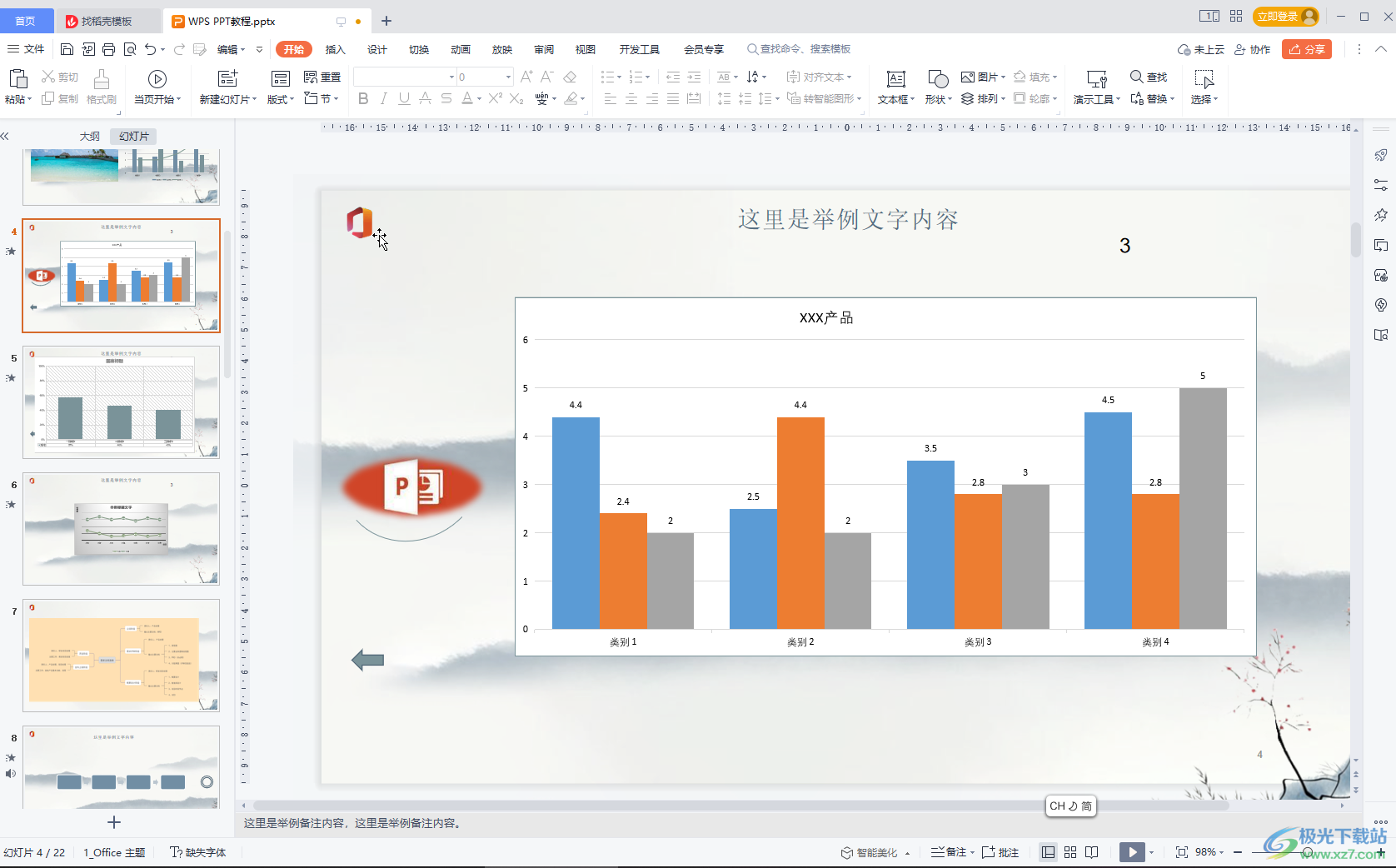The width and height of the screenshot is (1396, 868).
Task: Click the Cut (剪切) scissors icon
Action: click(x=48, y=77)
